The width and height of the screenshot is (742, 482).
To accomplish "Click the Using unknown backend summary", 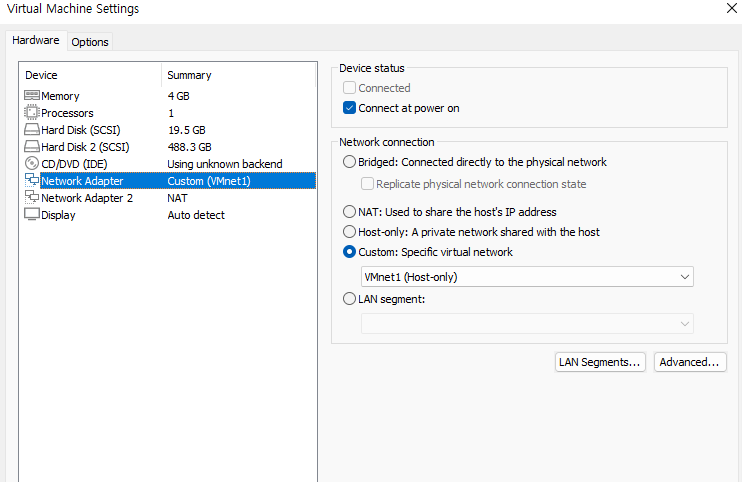I will pyautogui.click(x=225, y=164).
